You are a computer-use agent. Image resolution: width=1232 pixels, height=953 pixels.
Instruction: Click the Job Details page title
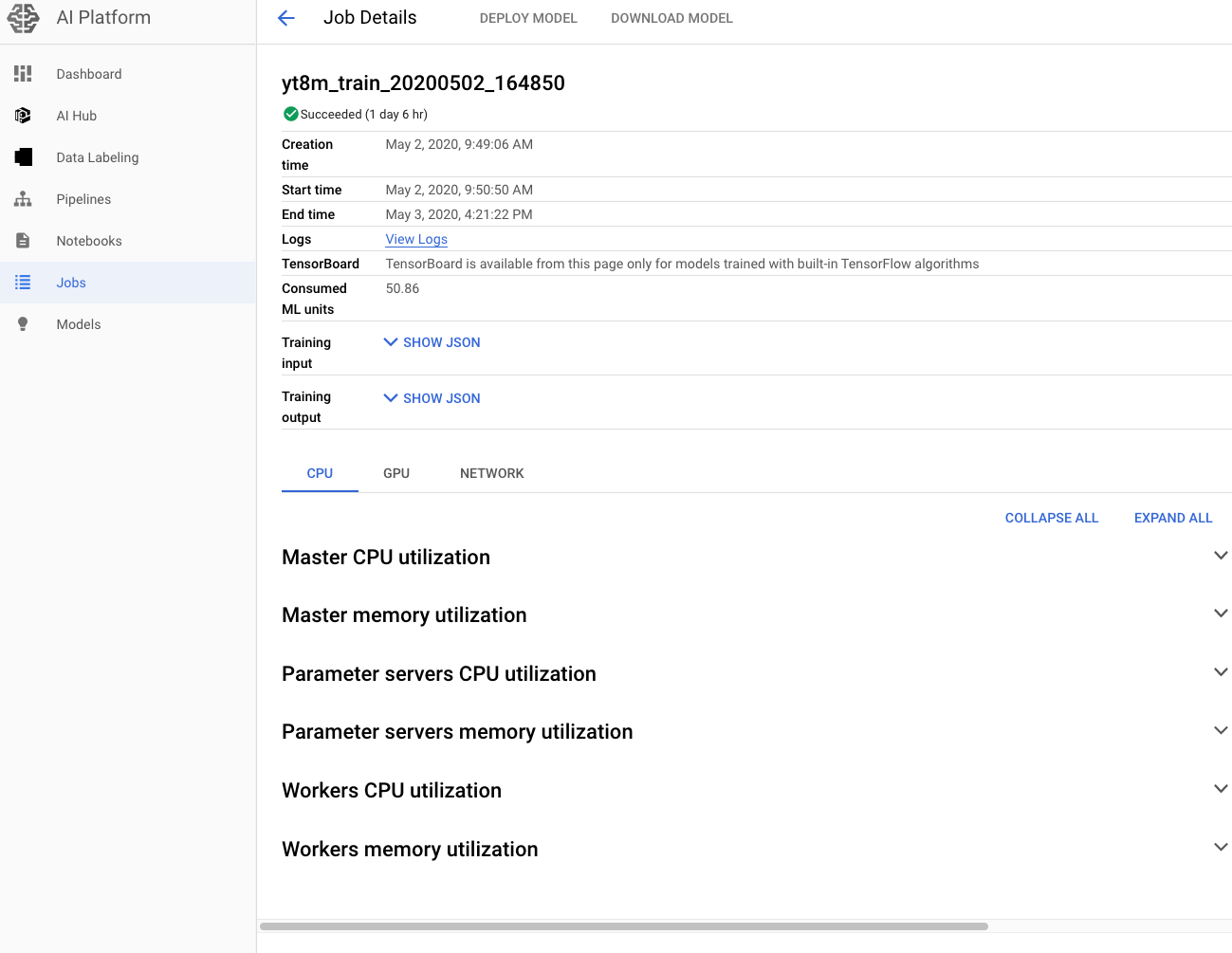point(370,18)
